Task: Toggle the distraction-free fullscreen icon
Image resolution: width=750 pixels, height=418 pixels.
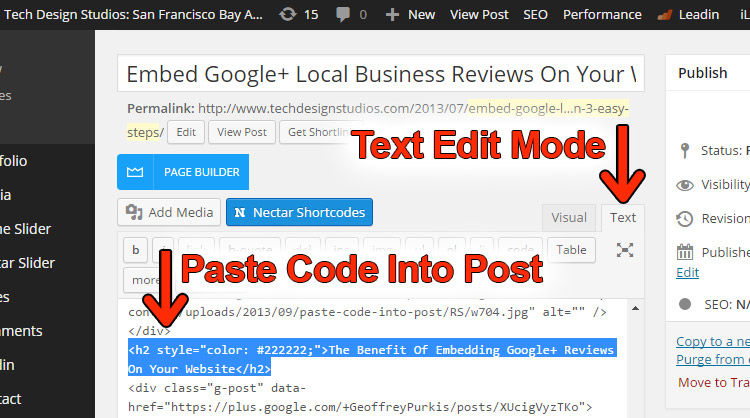Action: pos(625,250)
